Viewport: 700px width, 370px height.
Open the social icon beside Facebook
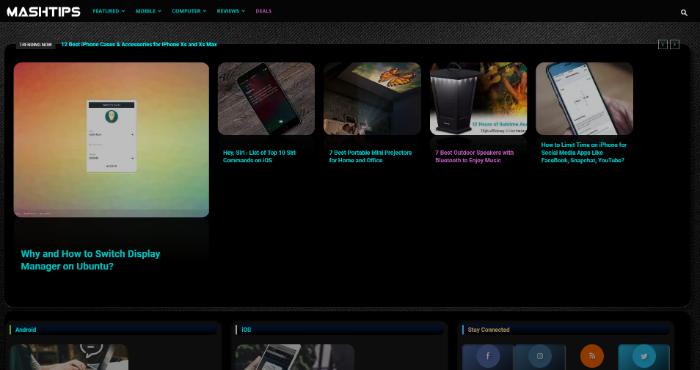tap(540, 356)
